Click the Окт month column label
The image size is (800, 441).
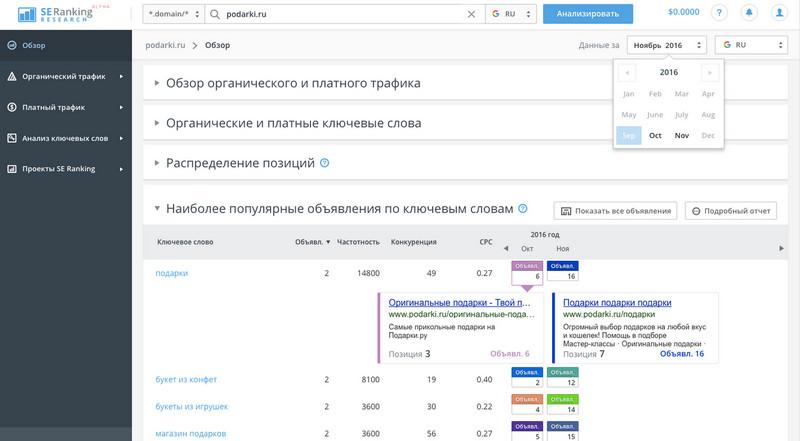527,249
